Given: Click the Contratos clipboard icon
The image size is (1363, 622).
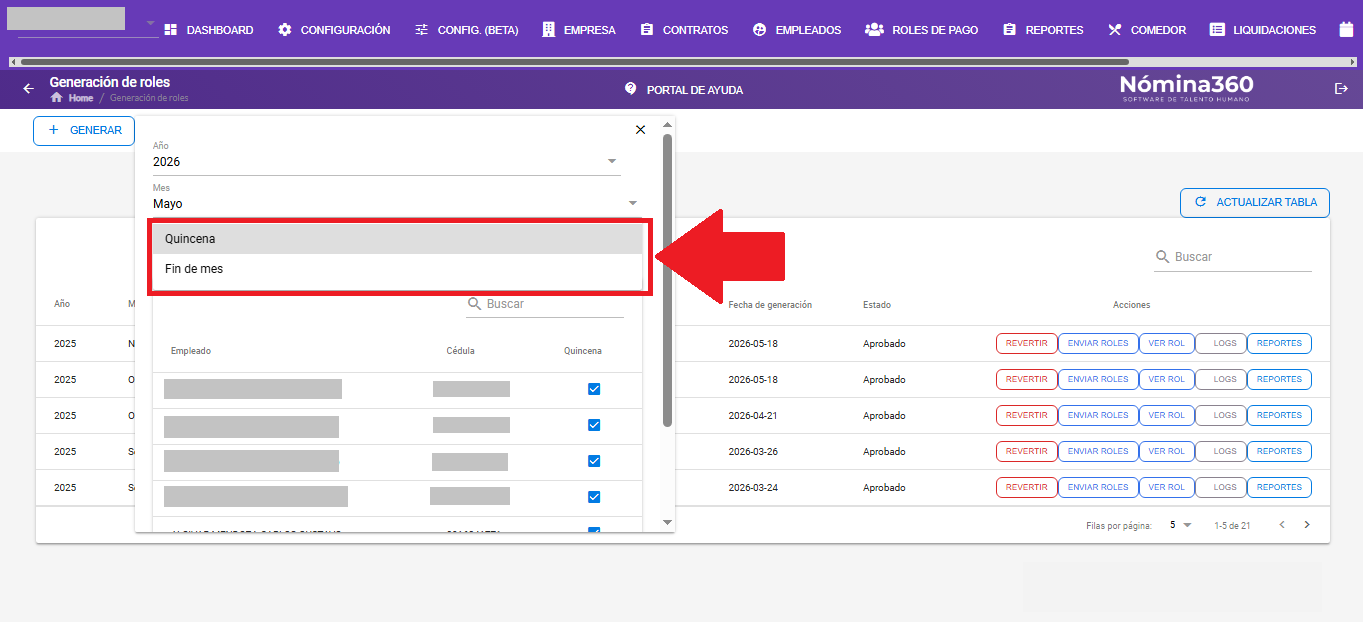Looking at the screenshot, I should point(647,30).
